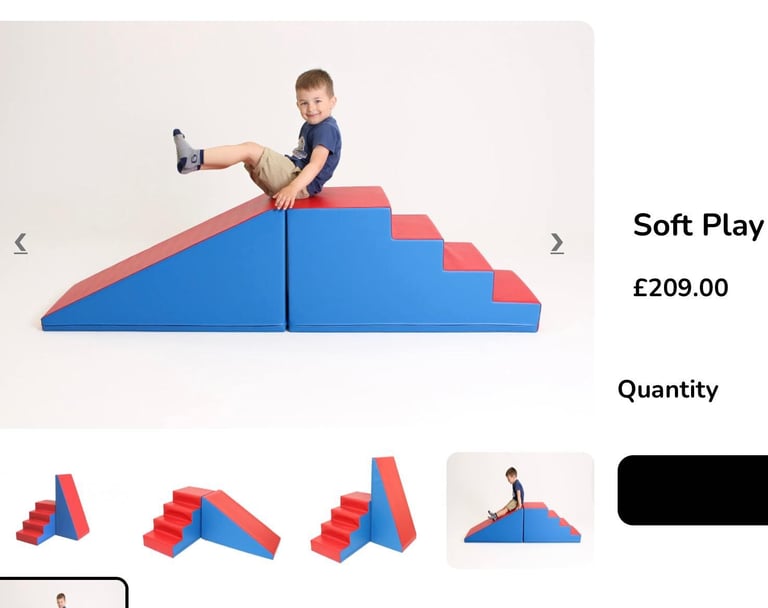Select thumbnail of small stairs with upright wedge

click(53, 510)
